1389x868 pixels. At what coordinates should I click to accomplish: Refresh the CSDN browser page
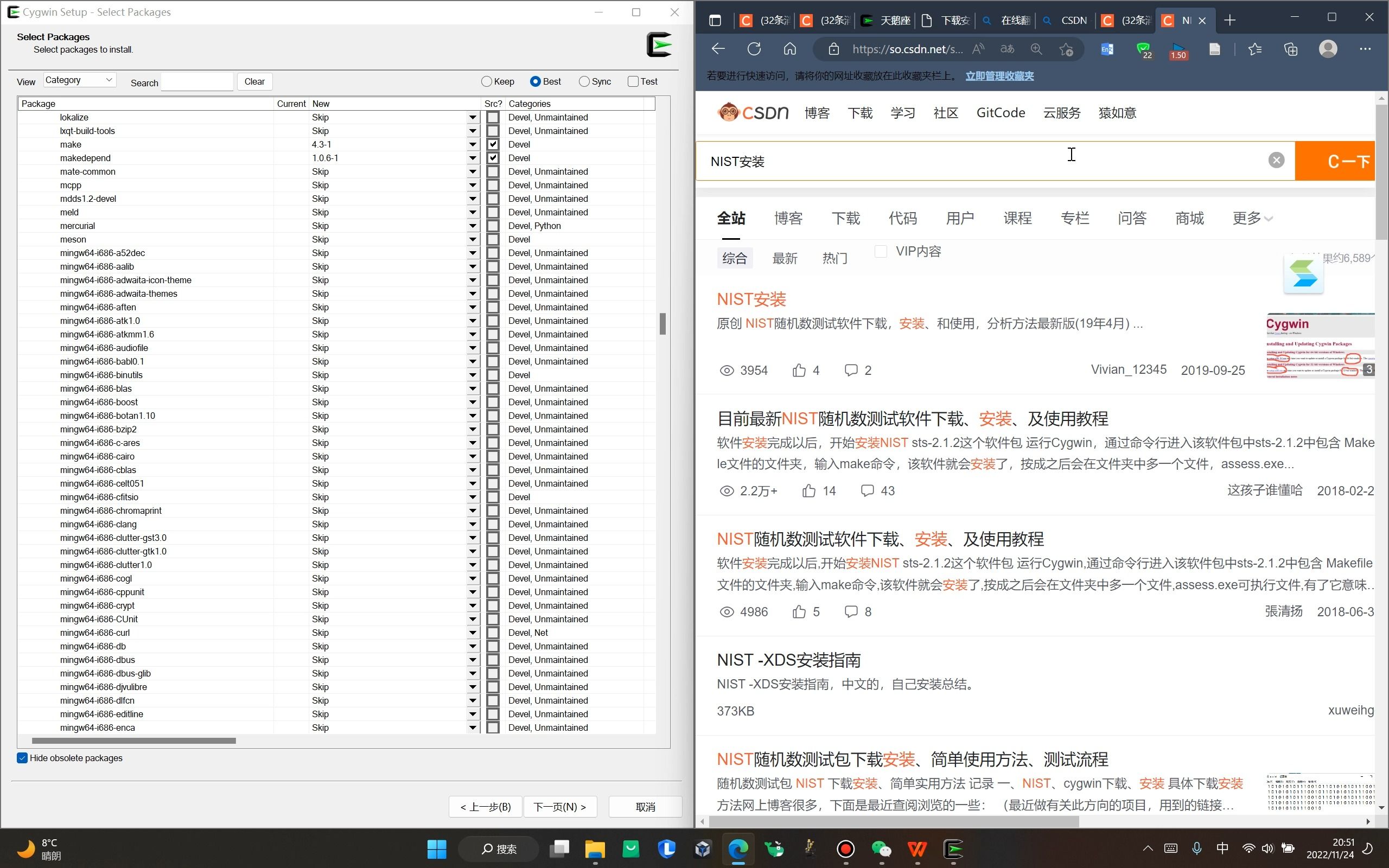pos(754,49)
